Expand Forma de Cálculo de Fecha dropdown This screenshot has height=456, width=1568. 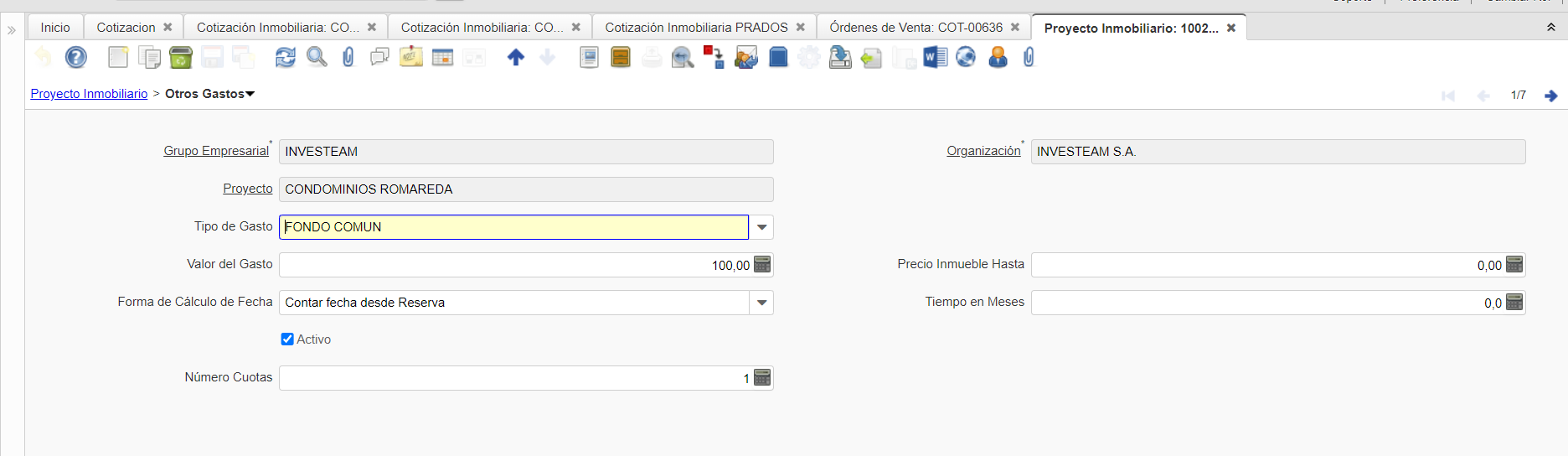[761, 303]
